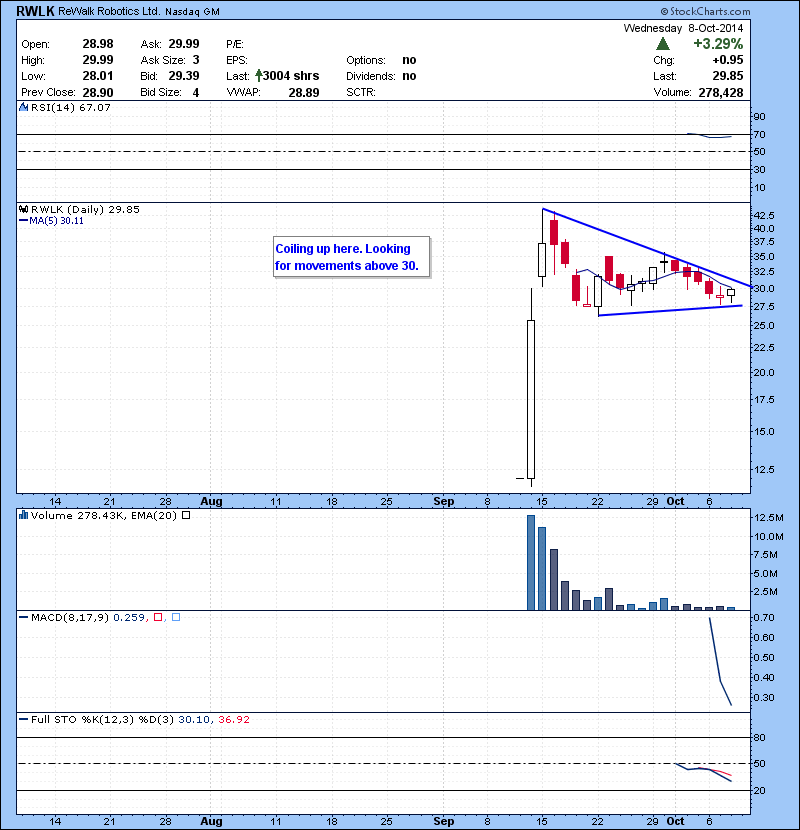Click the upper descending blue trendline

coord(647,248)
